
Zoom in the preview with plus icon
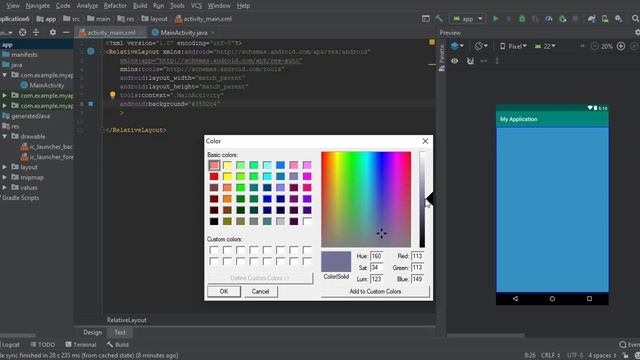click(621, 46)
